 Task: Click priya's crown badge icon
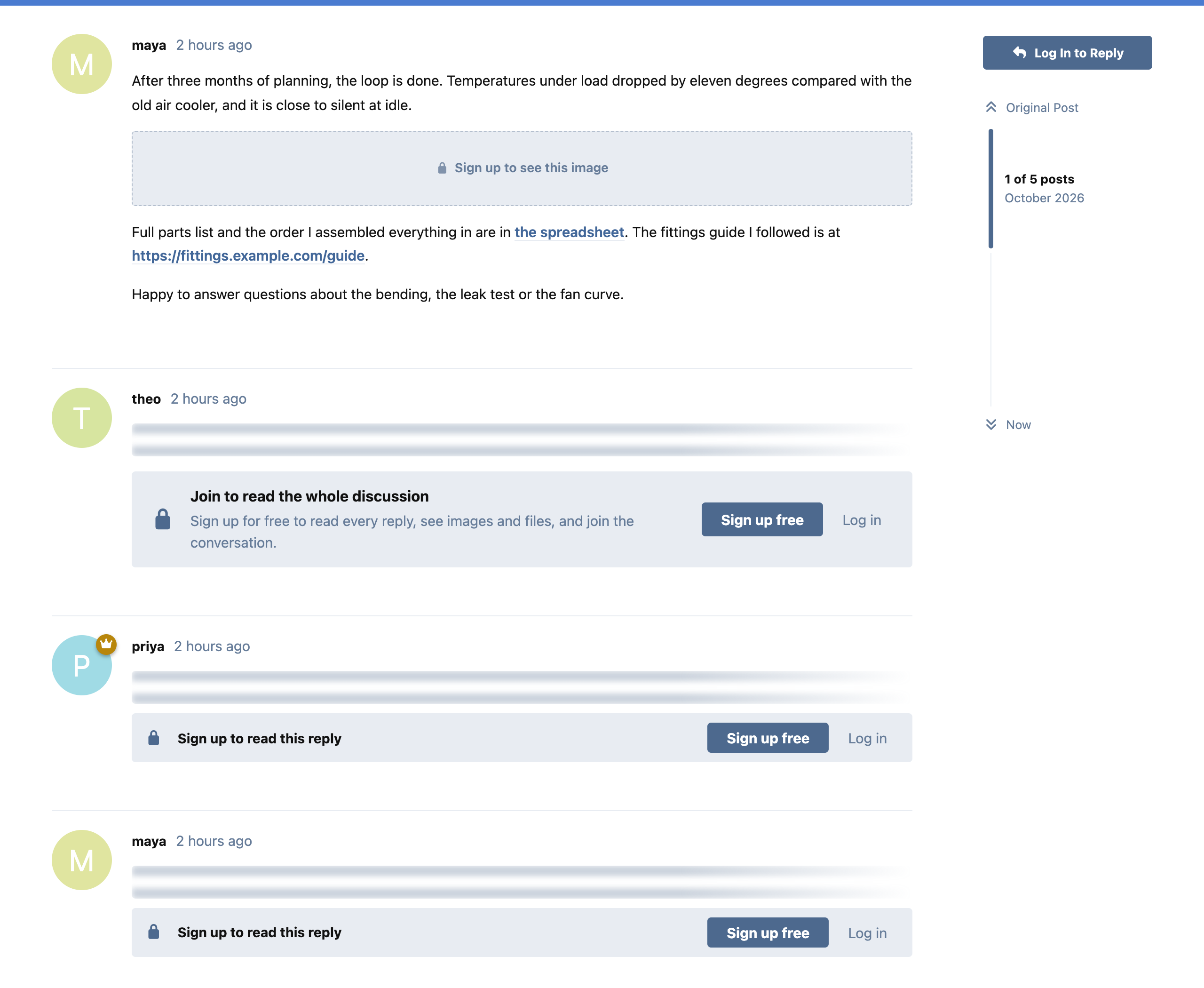(106, 644)
